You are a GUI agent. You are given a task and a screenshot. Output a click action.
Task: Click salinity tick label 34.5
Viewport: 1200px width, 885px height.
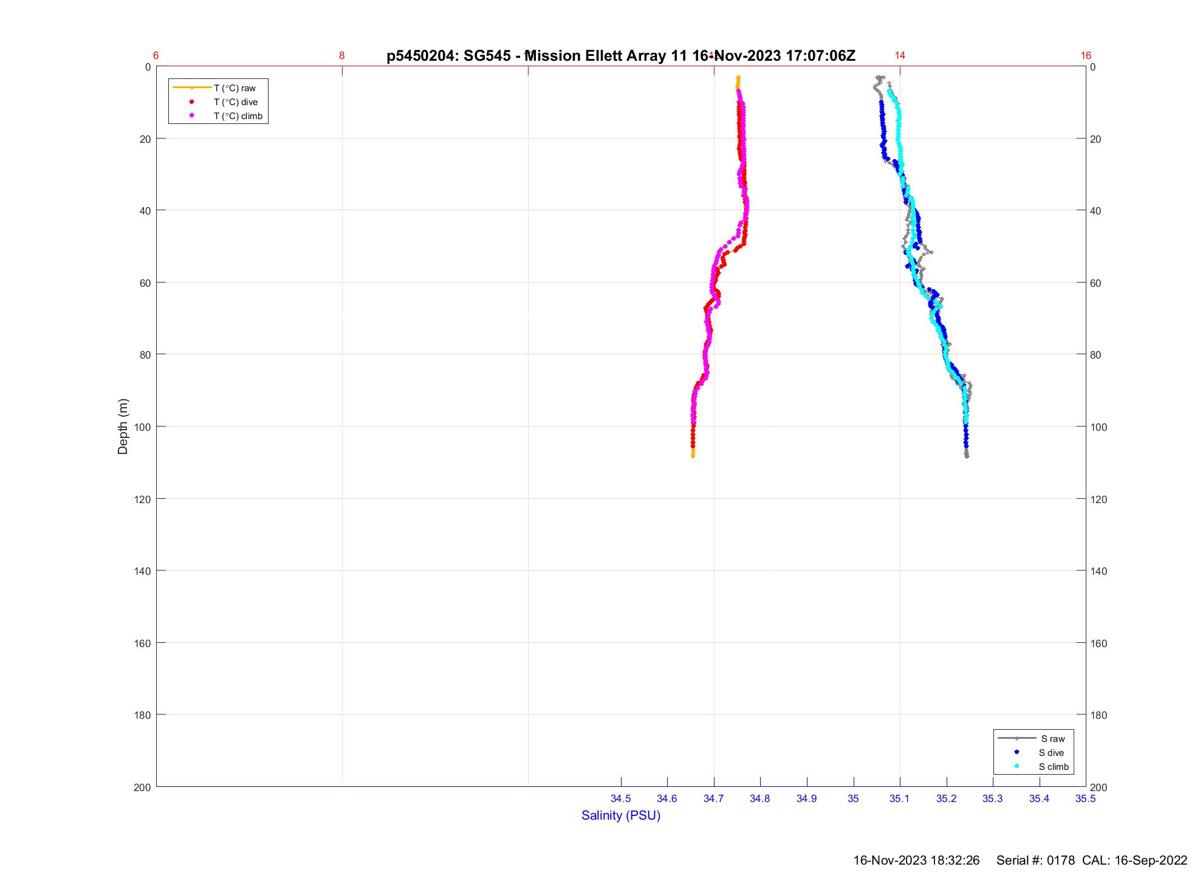621,799
